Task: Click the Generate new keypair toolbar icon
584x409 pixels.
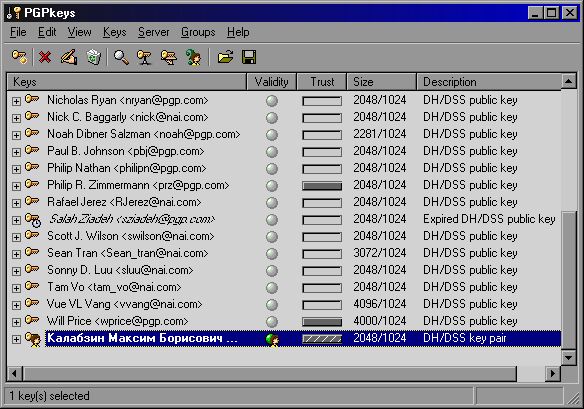Action: click(19, 57)
